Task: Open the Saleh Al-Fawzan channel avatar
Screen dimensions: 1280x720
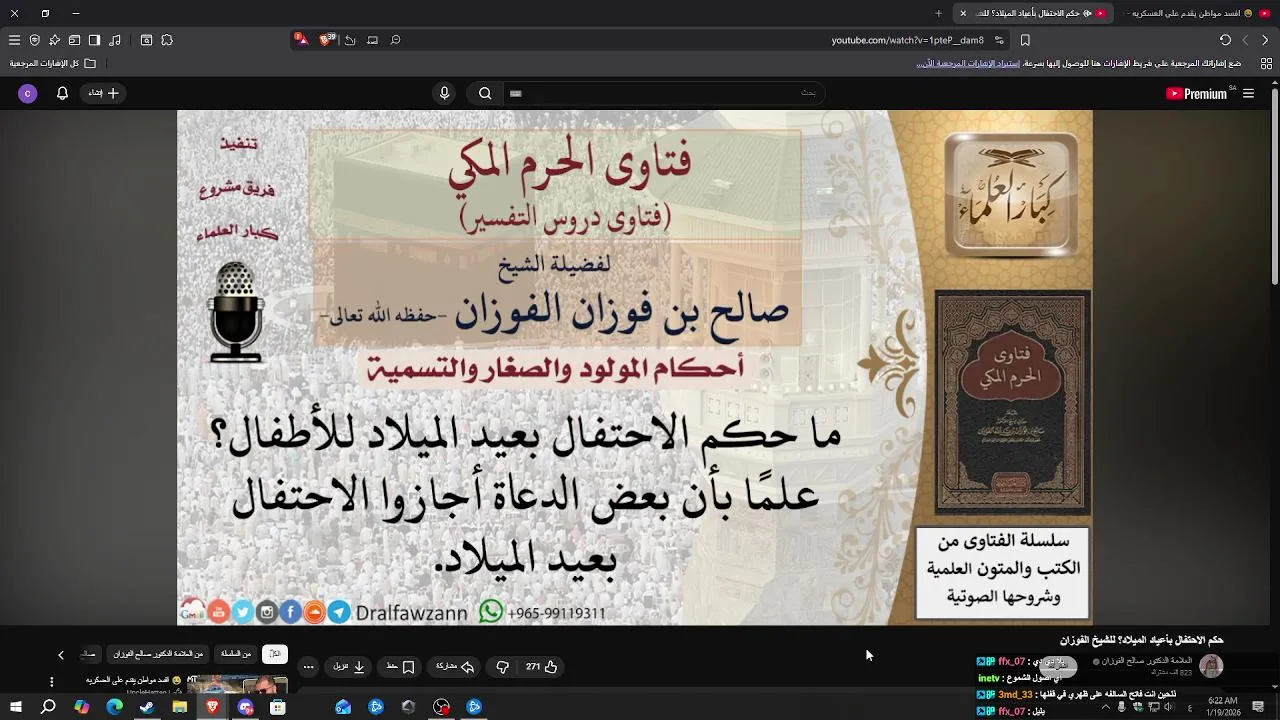Action: pyautogui.click(x=1211, y=666)
